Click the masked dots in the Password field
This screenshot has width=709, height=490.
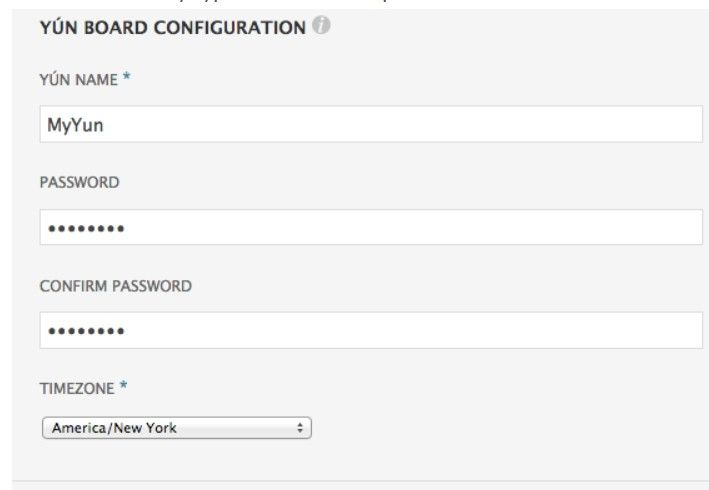[x=86, y=229]
